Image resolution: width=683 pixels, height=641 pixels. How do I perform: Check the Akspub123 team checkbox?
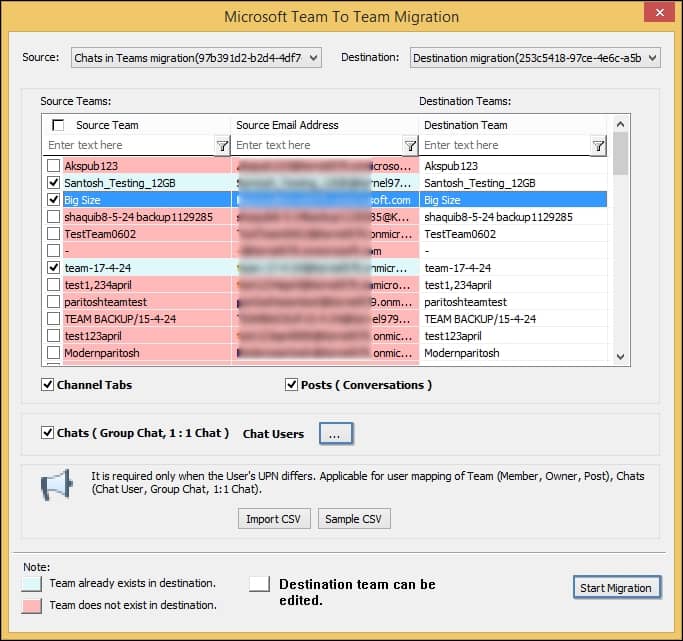tap(54, 165)
